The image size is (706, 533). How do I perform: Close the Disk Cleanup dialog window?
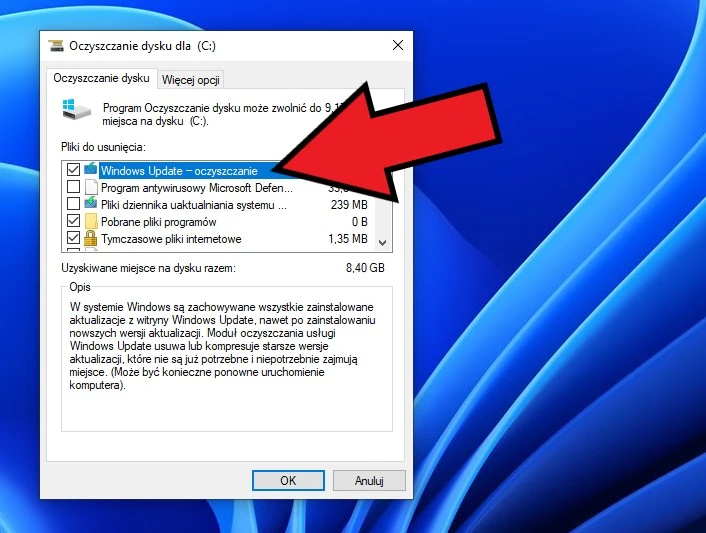(x=398, y=45)
